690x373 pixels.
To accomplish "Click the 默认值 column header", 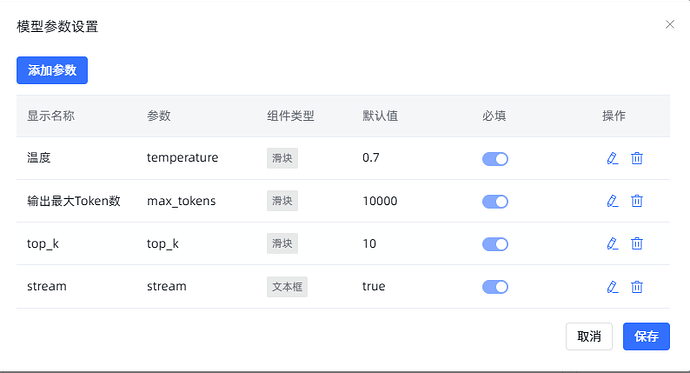I will (x=380, y=116).
